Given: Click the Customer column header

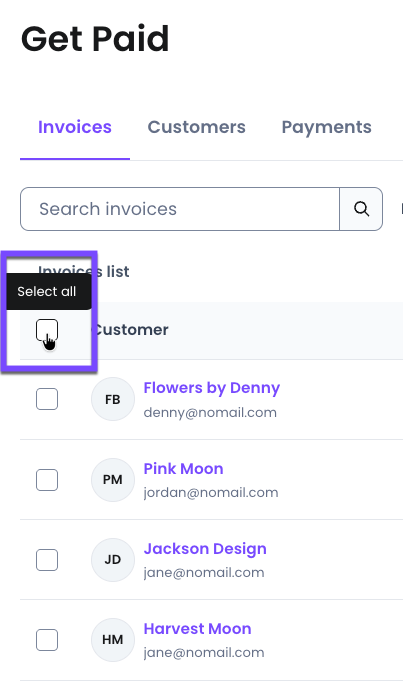Looking at the screenshot, I should pos(131,330).
